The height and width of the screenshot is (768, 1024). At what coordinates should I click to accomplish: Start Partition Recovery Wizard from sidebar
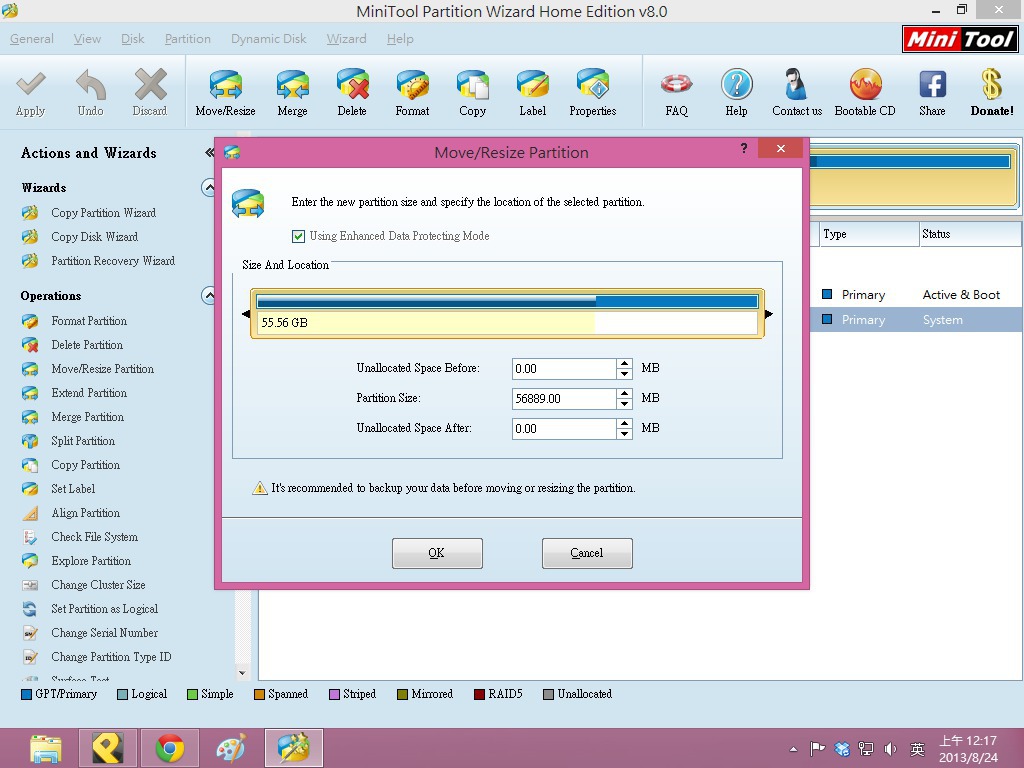coord(113,261)
